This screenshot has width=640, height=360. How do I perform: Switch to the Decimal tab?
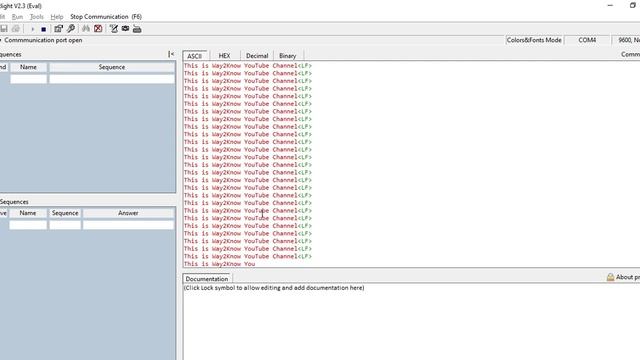(x=257, y=56)
